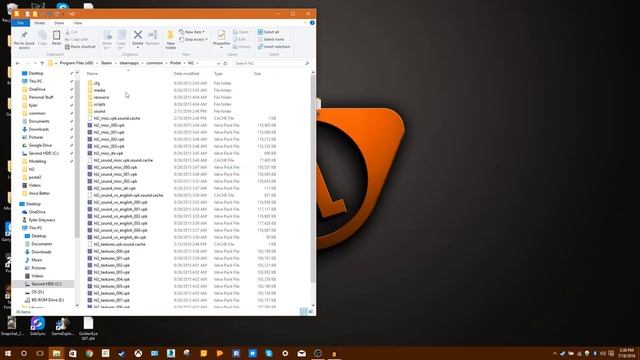
Task: Open OS (D:) drive
Action: click(38, 292)
